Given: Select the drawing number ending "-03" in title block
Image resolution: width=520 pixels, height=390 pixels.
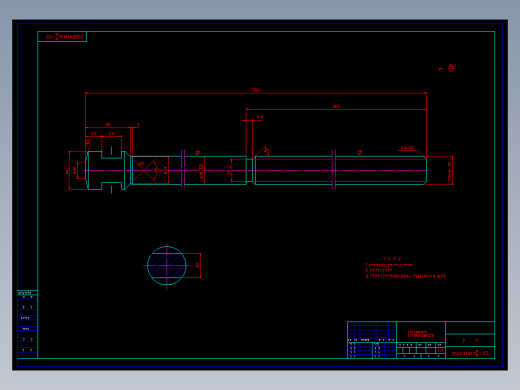Looking at the screenshot, I should coord(470,353).
